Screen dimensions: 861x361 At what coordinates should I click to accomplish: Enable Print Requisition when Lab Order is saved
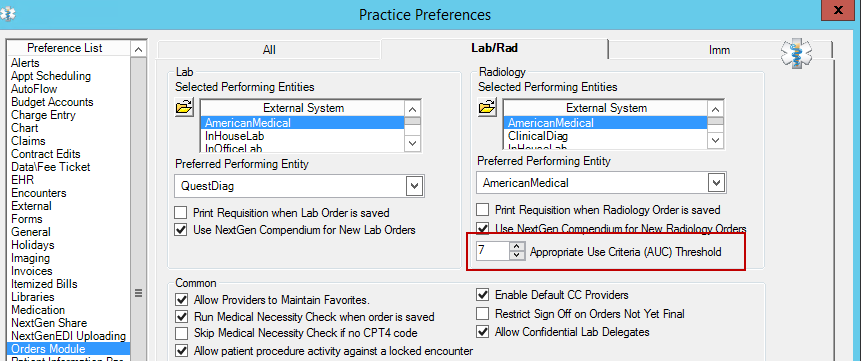(180, 213)
